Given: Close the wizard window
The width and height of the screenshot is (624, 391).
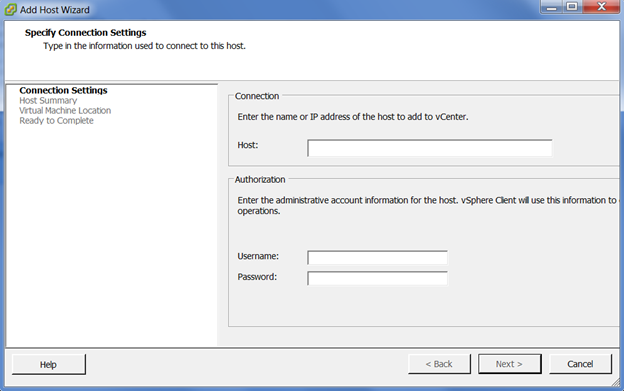Looking at the screenshot, I should (601, 7).
